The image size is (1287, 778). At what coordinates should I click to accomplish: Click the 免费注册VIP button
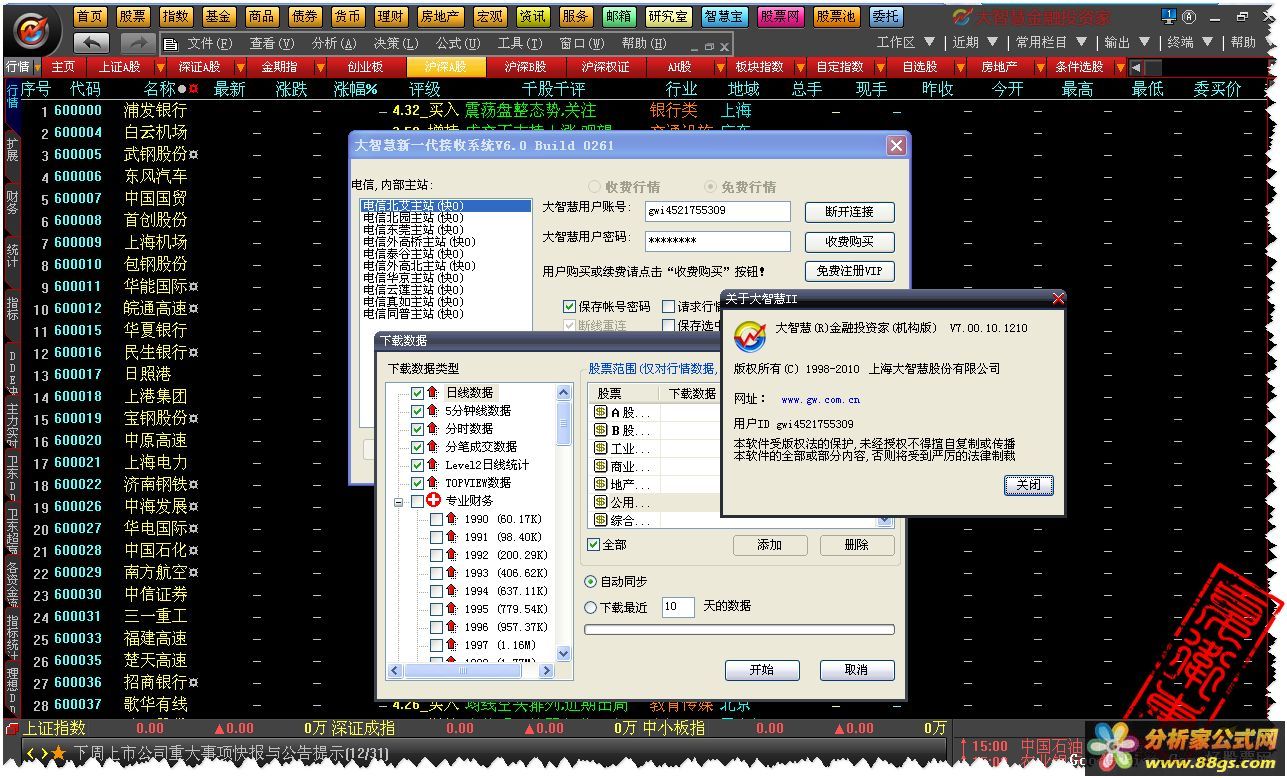(849, 272)
